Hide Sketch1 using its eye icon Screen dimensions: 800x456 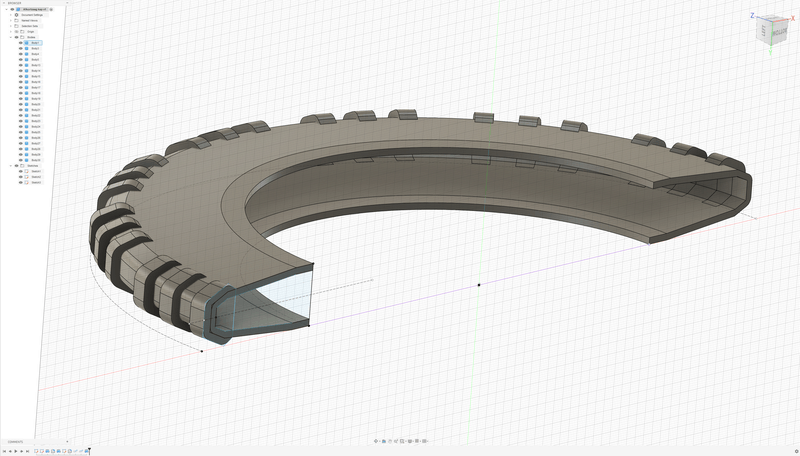point(20,171)
